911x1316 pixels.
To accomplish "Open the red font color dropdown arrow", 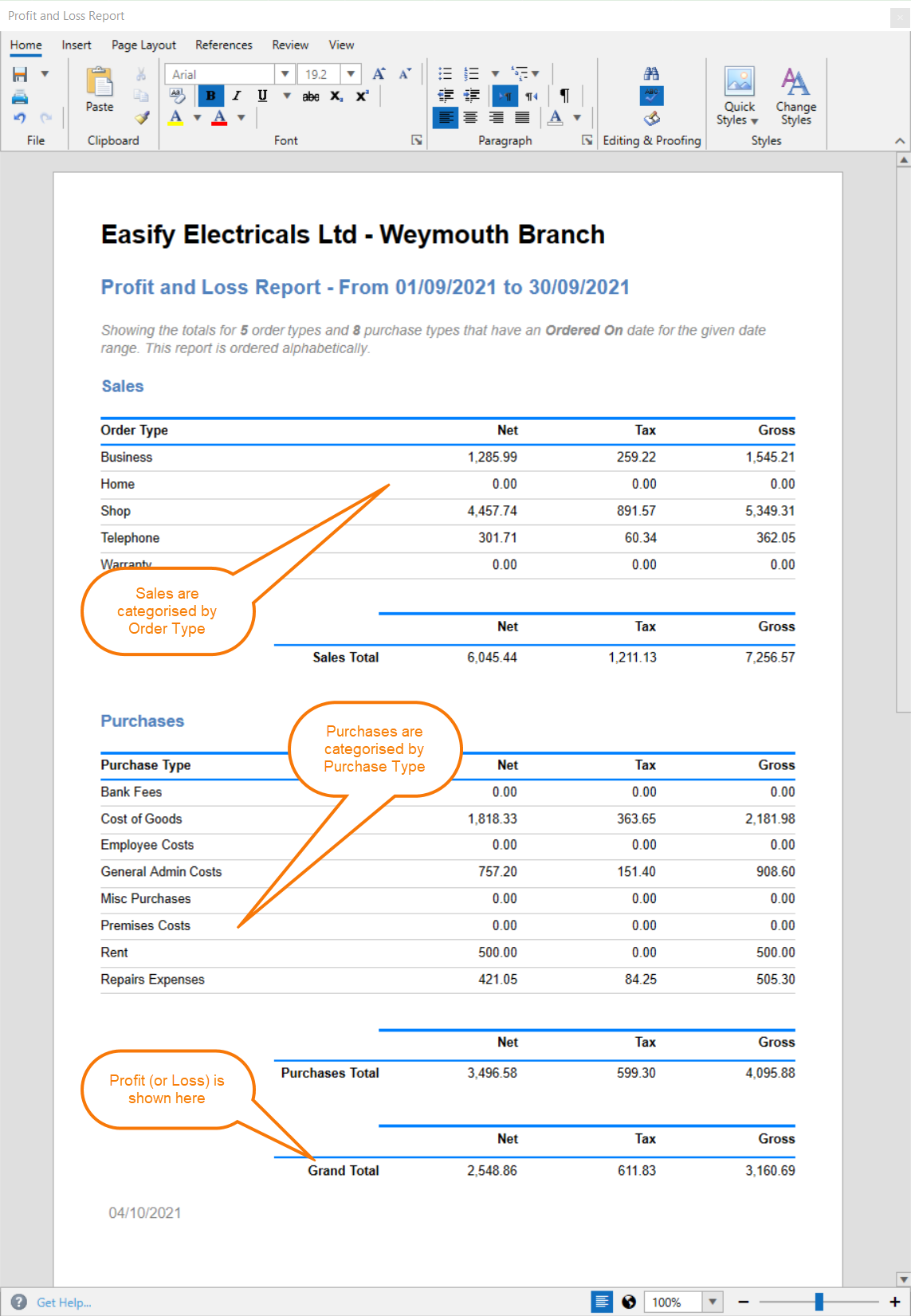I will click(x=241, y=118).
